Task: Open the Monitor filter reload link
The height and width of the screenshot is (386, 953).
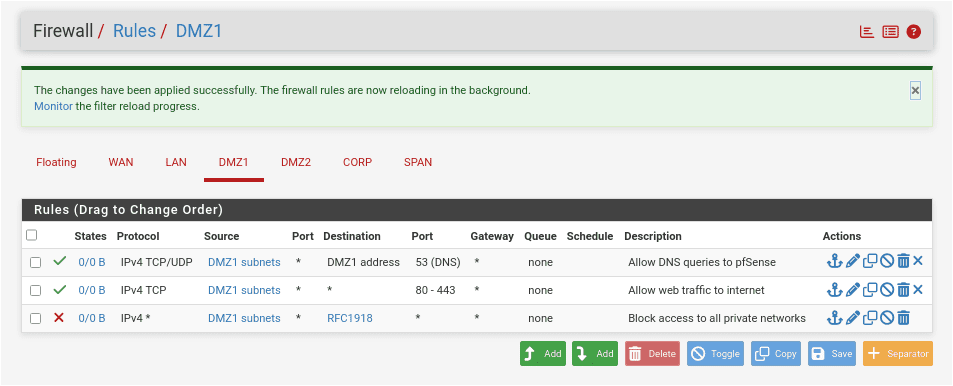Action: click(x=53, y=106)
